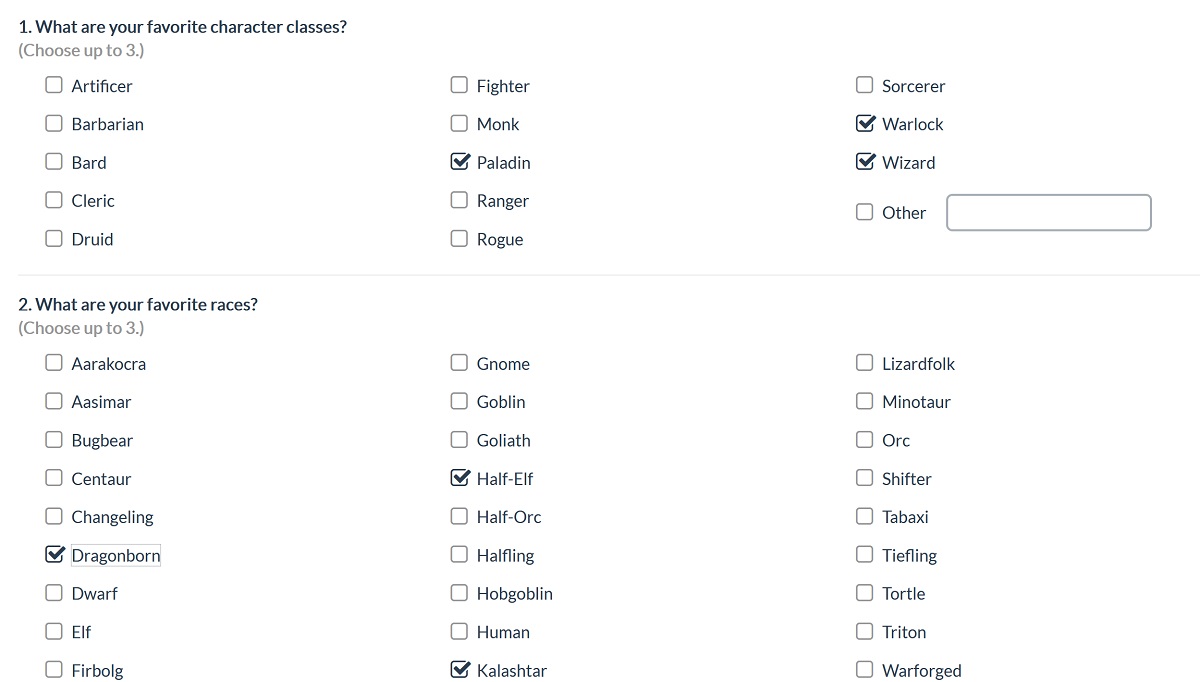Select the Aarakocra checkbox
Viewport: 1200px width, 682px height.
(x=54, y=363)
